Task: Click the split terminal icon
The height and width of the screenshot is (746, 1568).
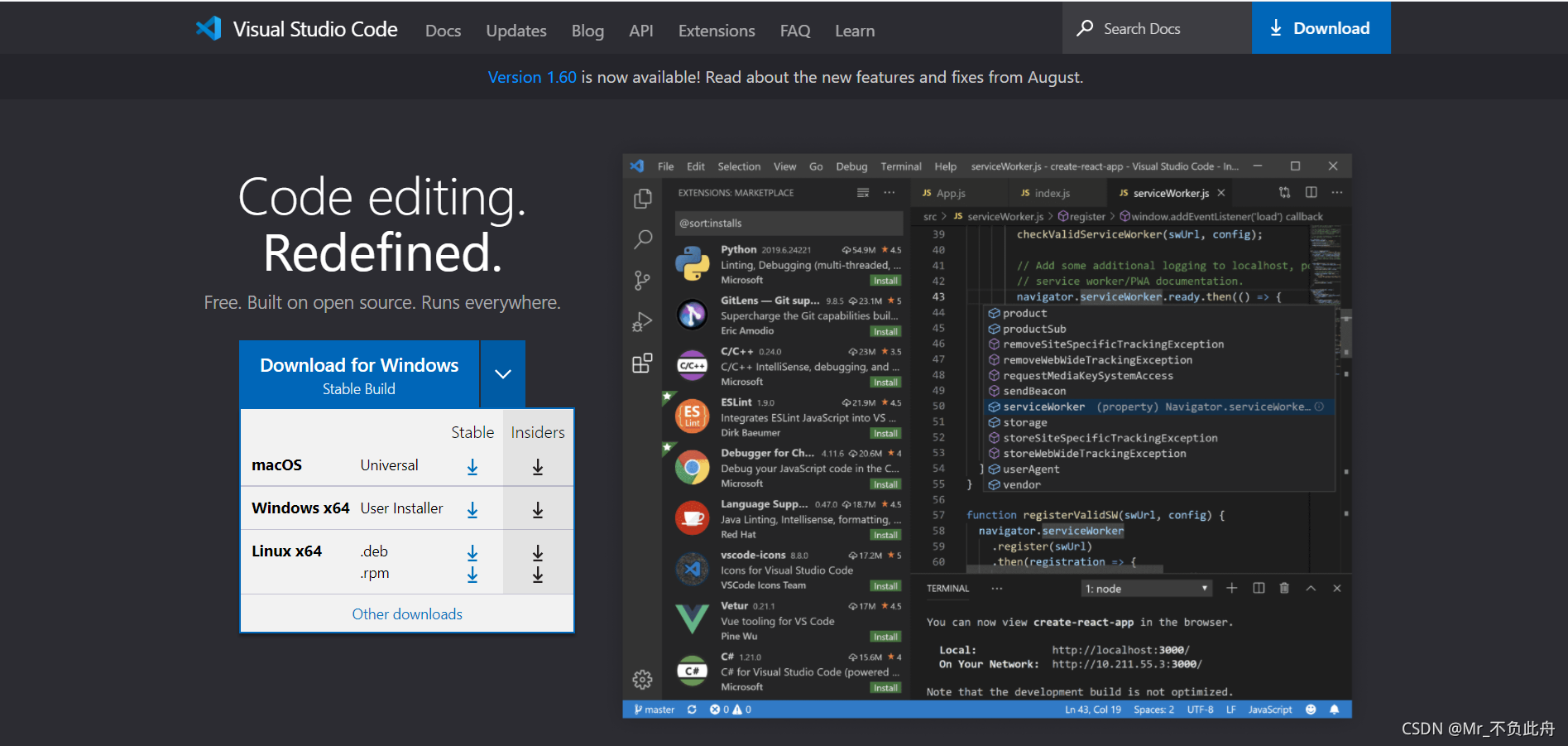Action: (1259, 588)
